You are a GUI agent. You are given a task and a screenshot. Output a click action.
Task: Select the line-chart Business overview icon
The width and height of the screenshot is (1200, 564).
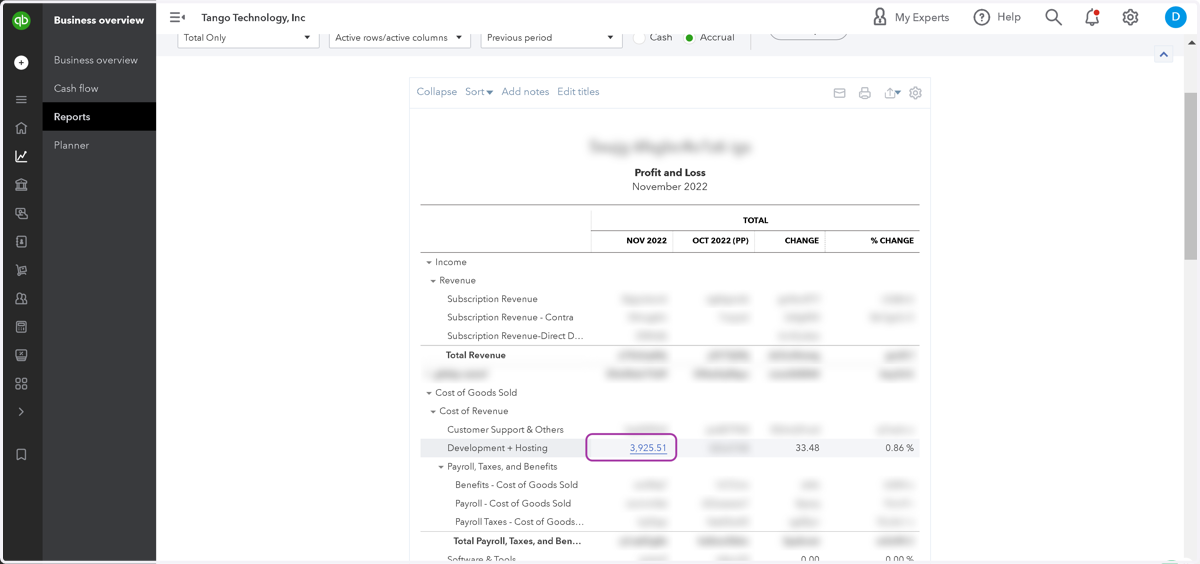click(x=21, y=156)
